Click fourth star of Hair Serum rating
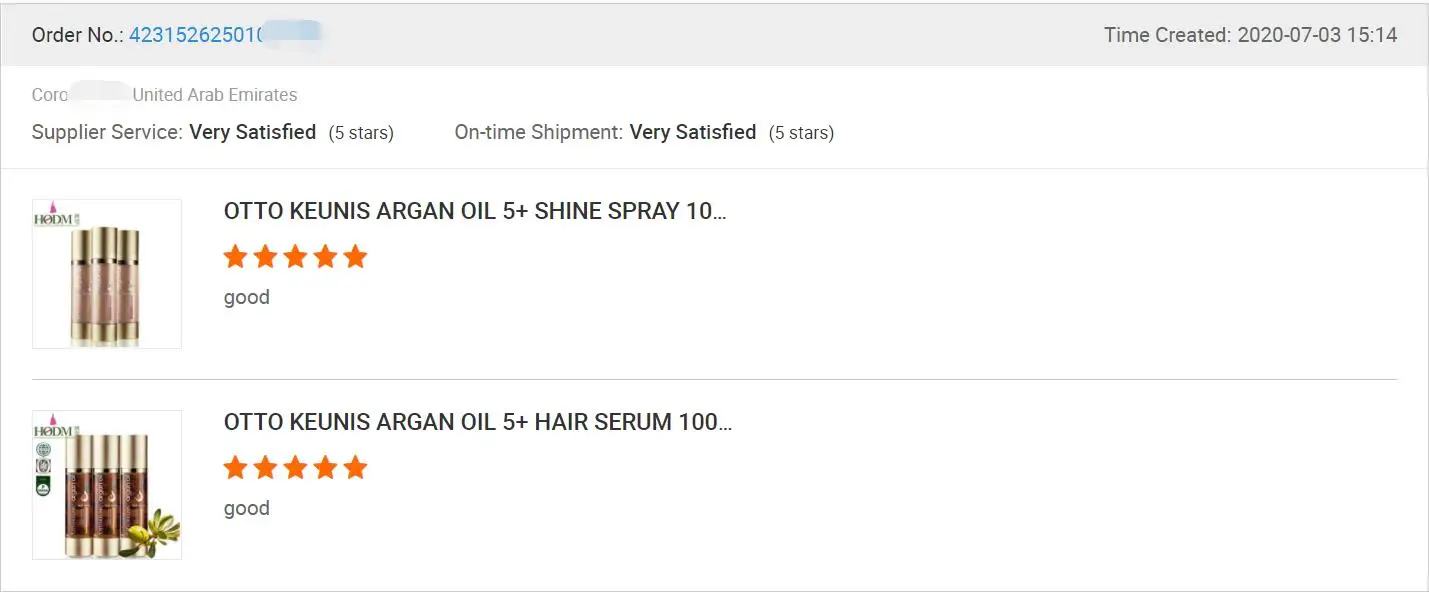 [325, 468]
